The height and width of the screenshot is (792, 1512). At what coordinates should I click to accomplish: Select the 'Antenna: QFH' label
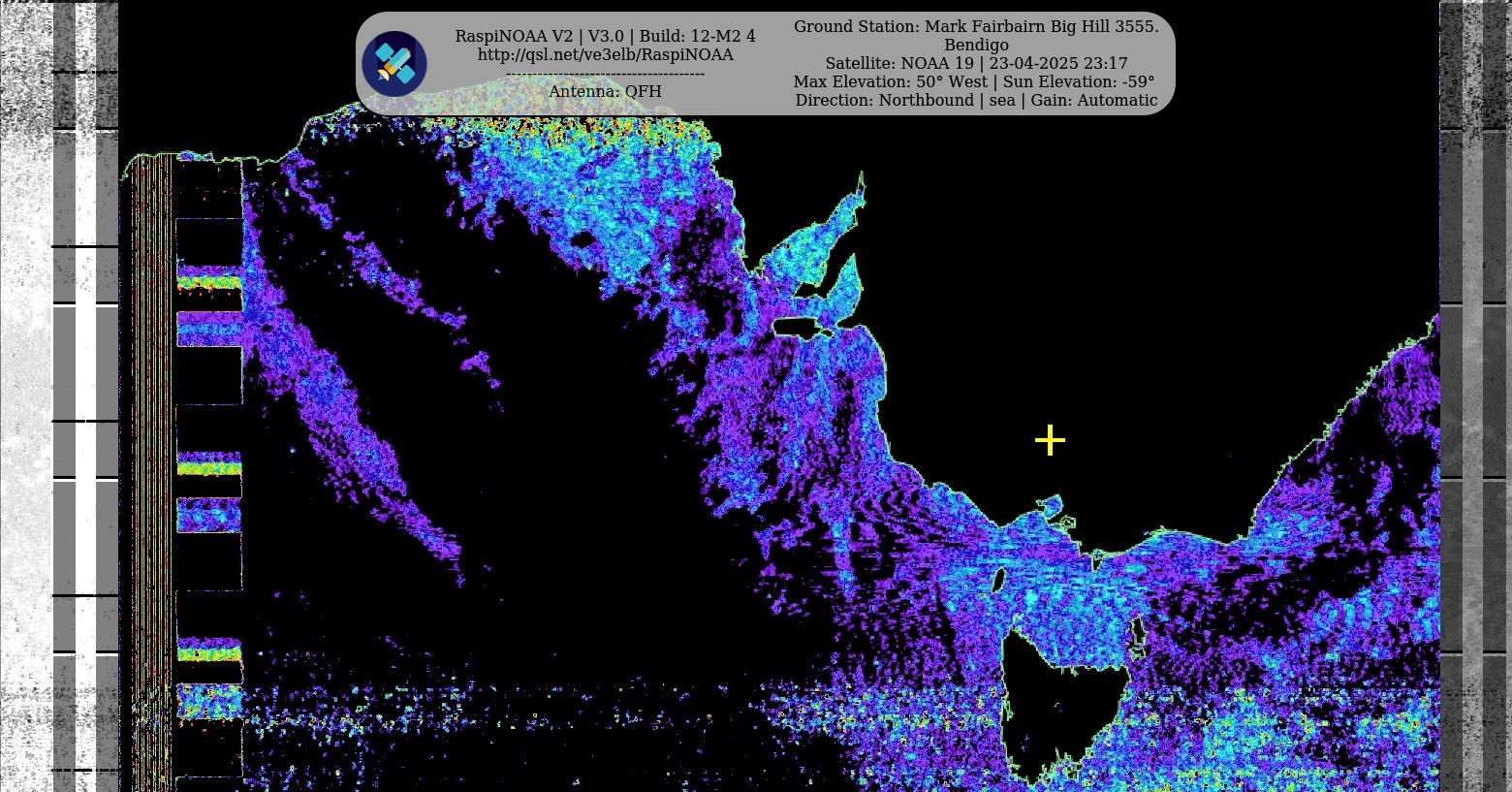tap(605, 92)
